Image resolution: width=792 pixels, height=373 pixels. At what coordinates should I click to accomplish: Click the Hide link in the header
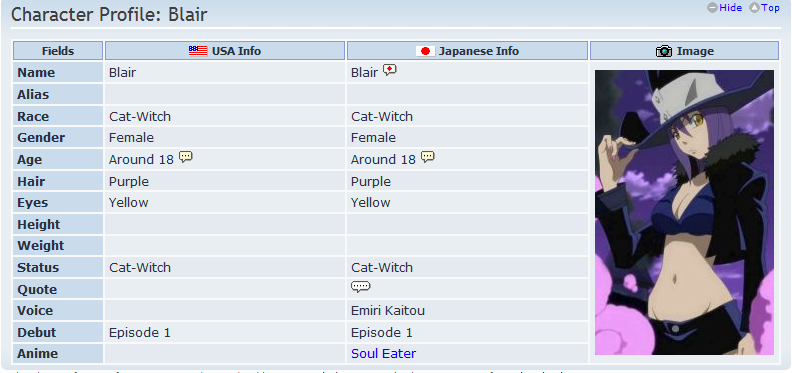click(730, 8)
